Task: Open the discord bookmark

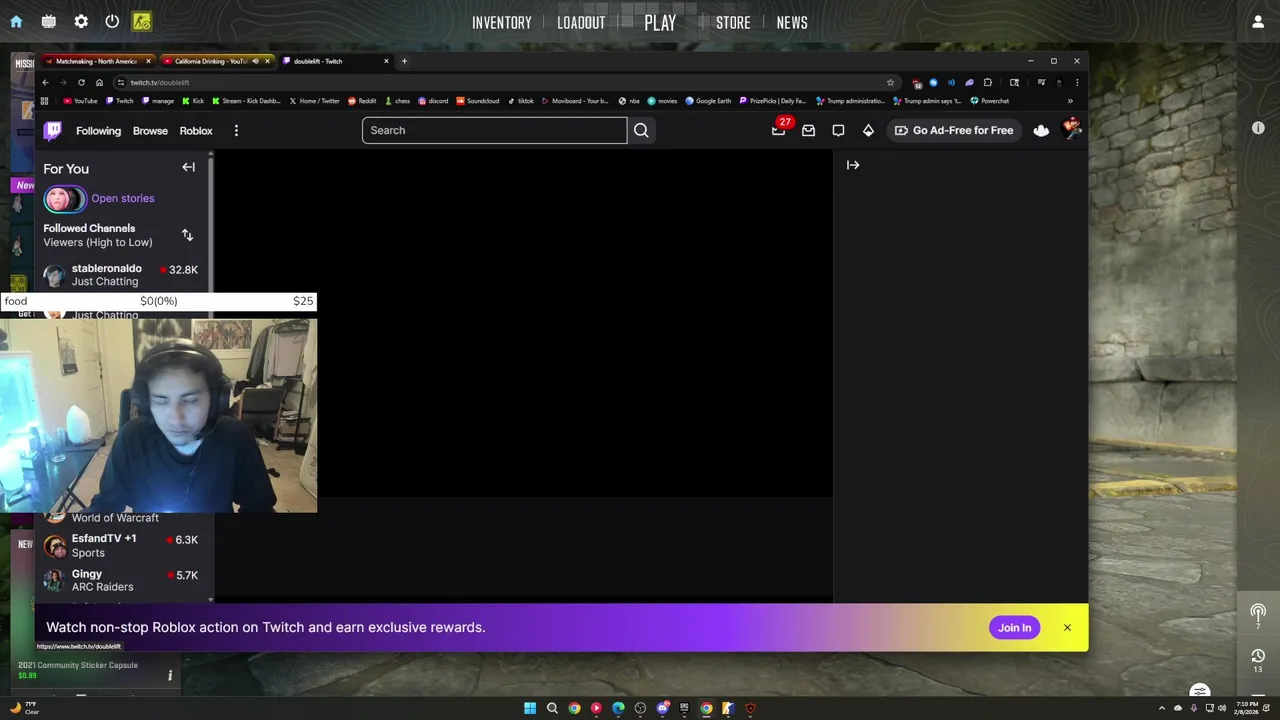Action: click(434, 101)
